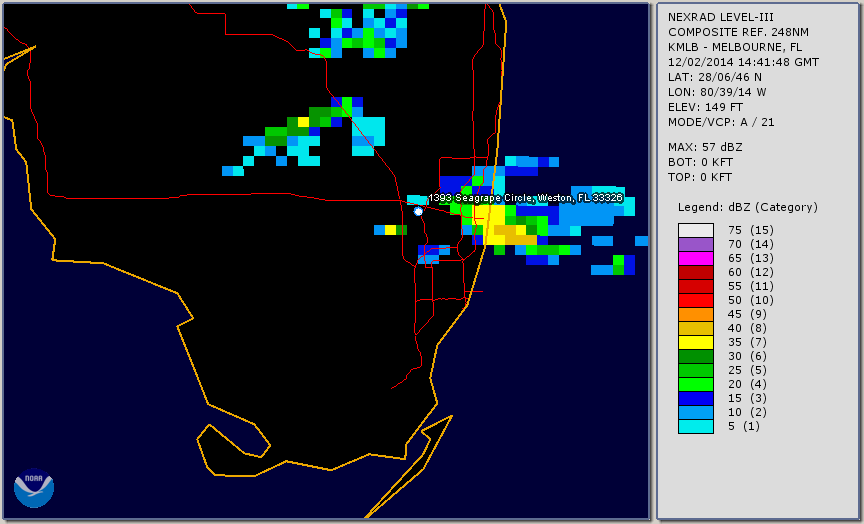864x524 pixels.
Task: Click the '12/02/2014 14:41:48 GMT' timestamp
Action: 743,62
